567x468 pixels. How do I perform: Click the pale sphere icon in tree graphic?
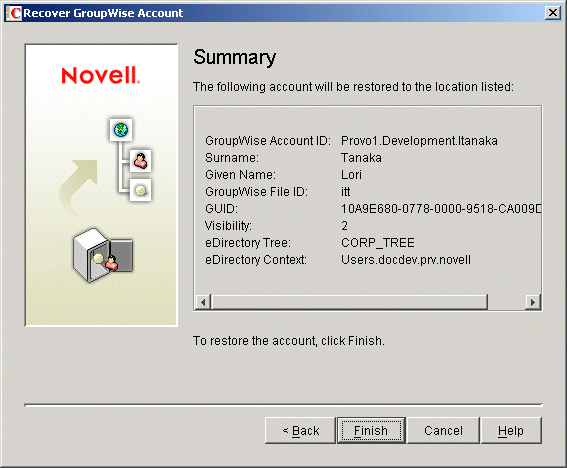pyautogui.click(x=140, y=190)
